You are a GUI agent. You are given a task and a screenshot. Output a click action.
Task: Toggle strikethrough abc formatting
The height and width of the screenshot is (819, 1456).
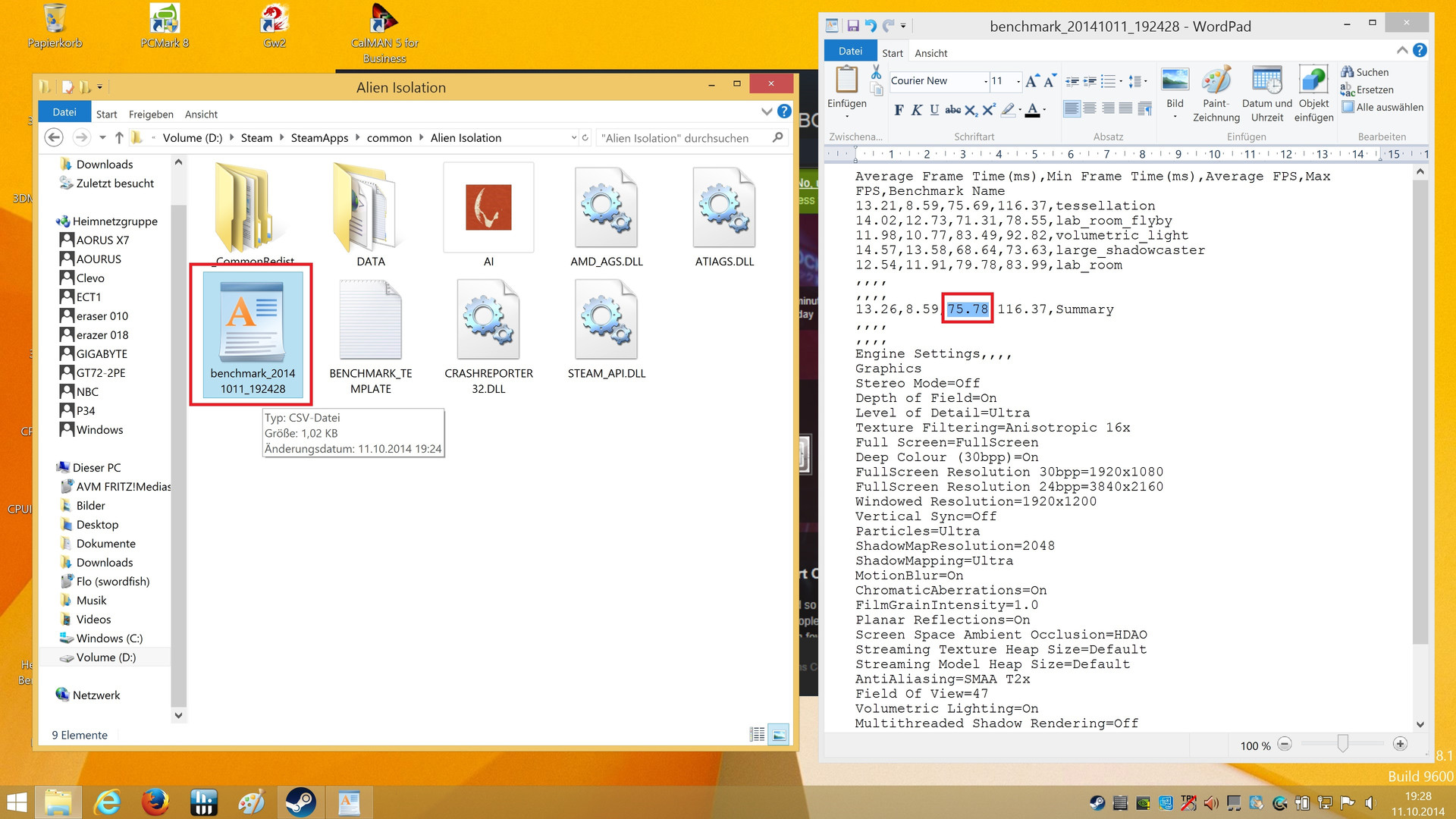952,110
